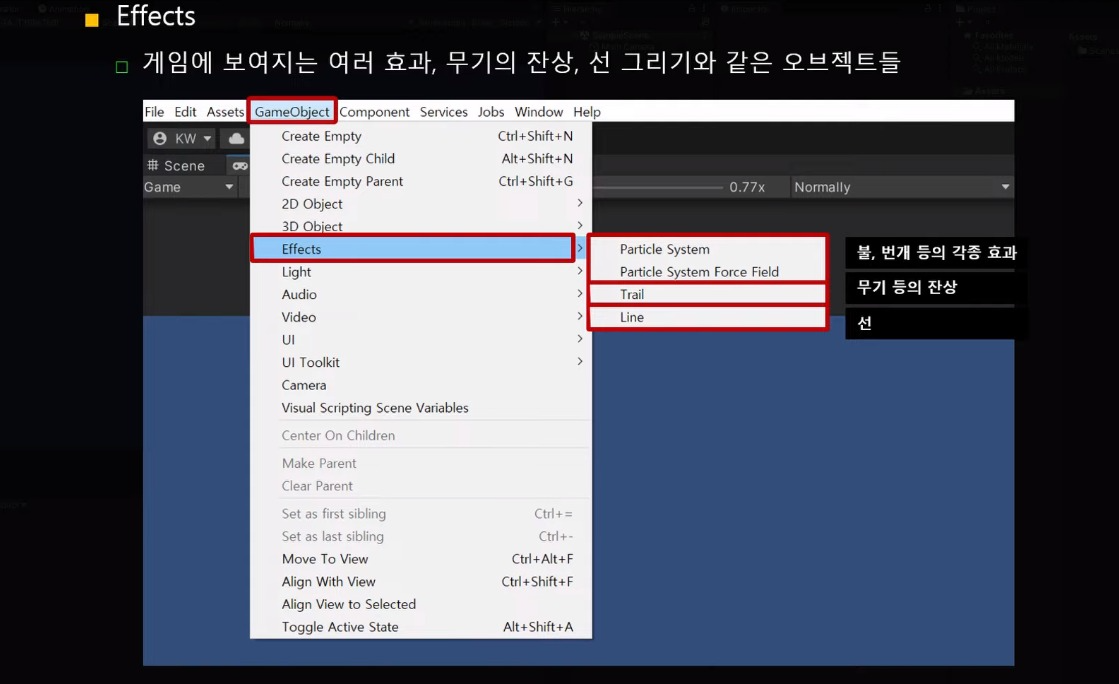Image resolution: width=1119 pixels, height=684 pixels.
Task: Open the Services menu
Action: (x=443, y=112)
